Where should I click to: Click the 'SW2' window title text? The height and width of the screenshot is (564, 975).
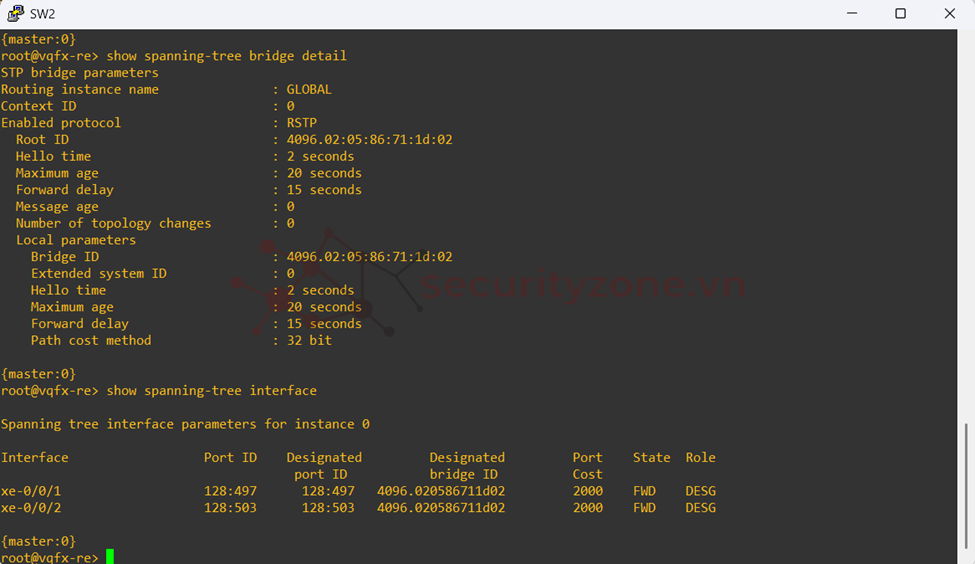(x=42, y=14)
